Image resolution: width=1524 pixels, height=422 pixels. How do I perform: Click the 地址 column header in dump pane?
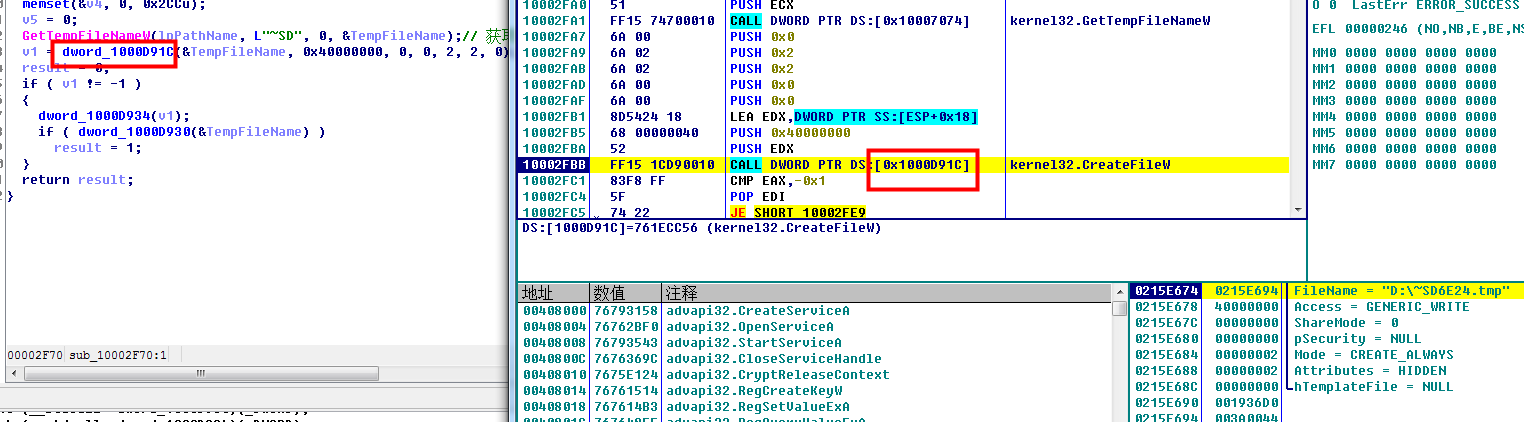[553, 293]
